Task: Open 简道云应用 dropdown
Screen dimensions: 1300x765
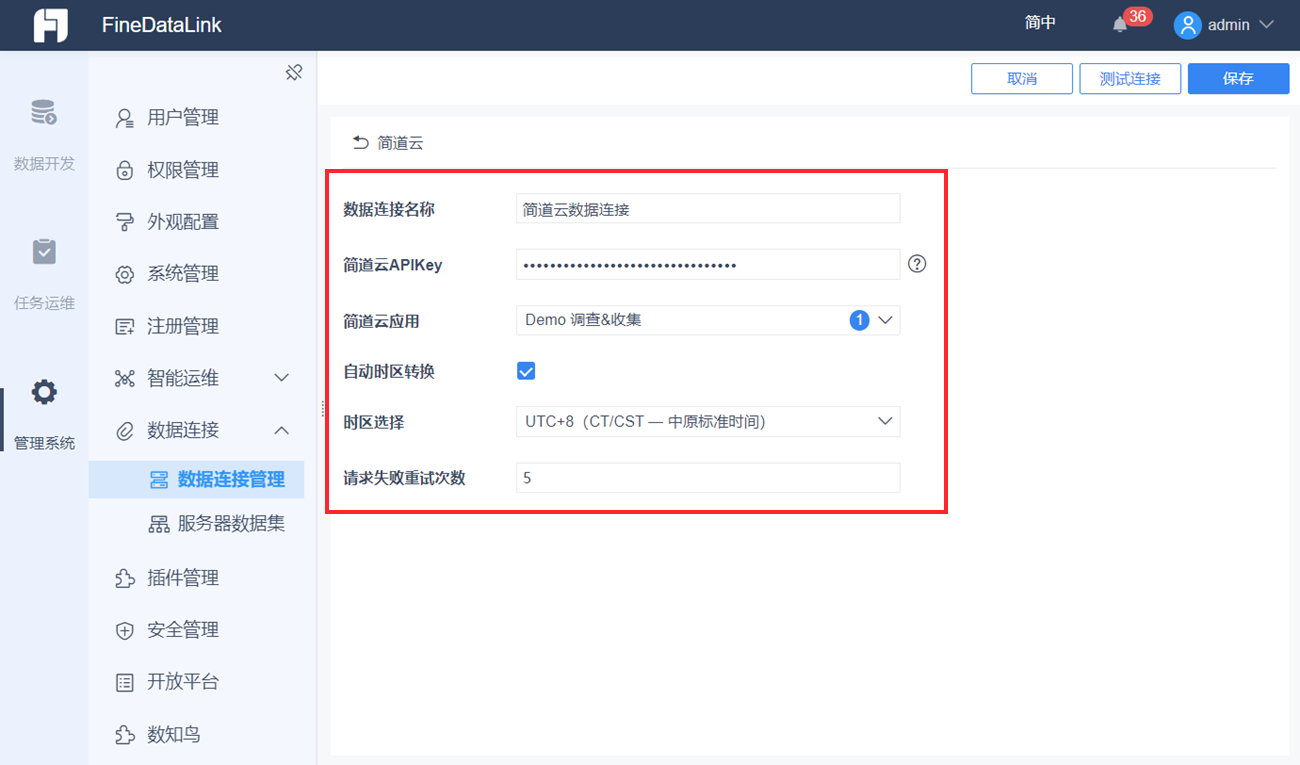Action: [708, 320]
